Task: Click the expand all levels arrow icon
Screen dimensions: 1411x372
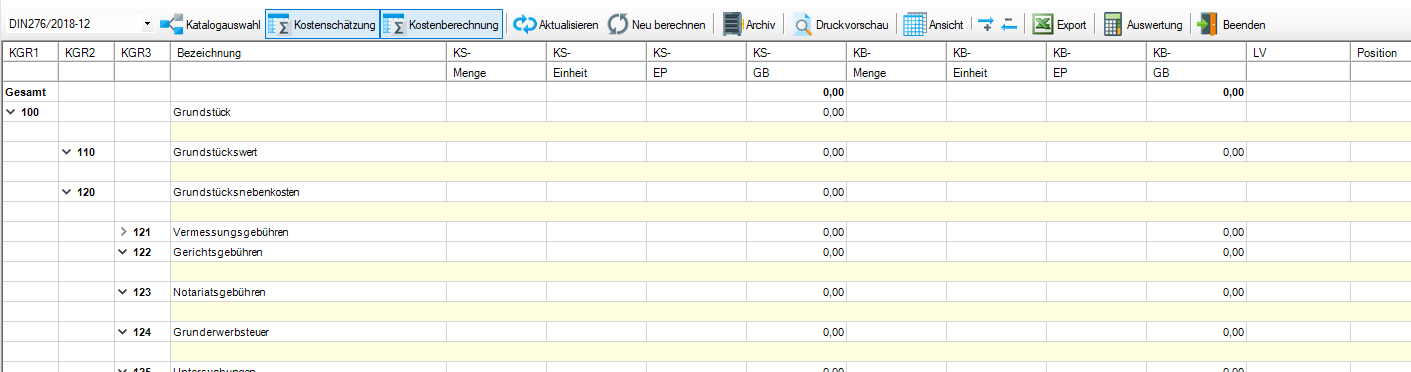Action: tap(986, 24)
